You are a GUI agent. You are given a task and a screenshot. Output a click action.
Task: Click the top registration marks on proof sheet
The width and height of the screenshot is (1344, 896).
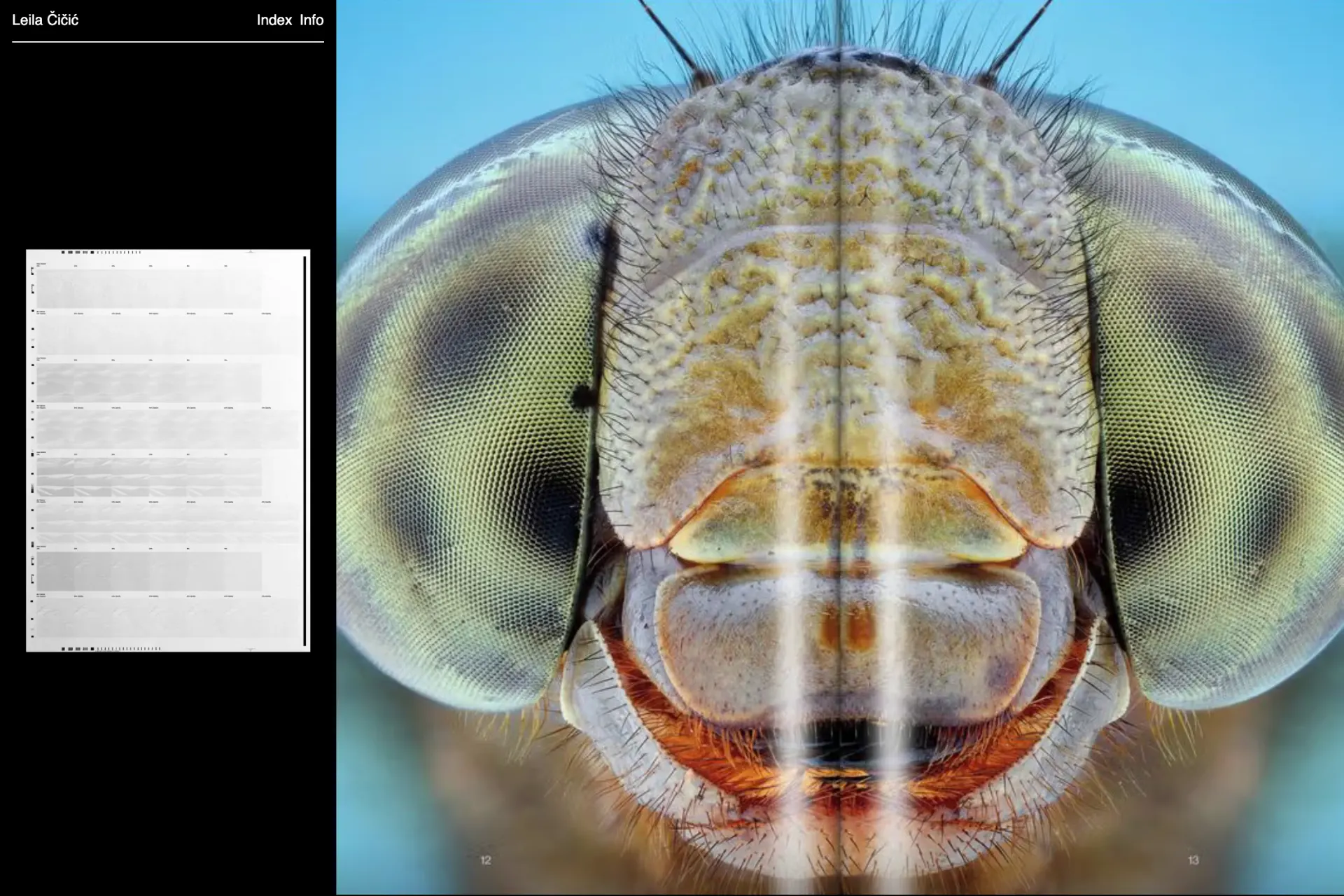(101, 252)
